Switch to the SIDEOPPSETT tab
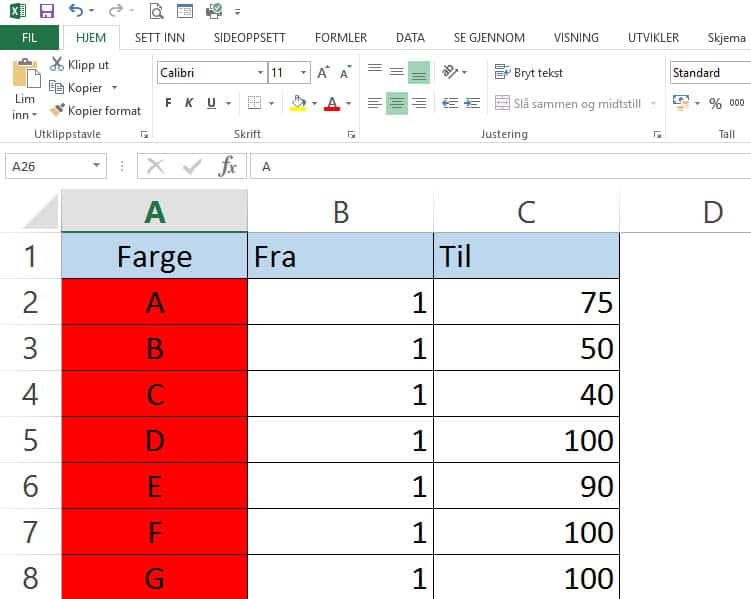Image resolution: width=751 pixels, height=599 pixels. (250, 37)
